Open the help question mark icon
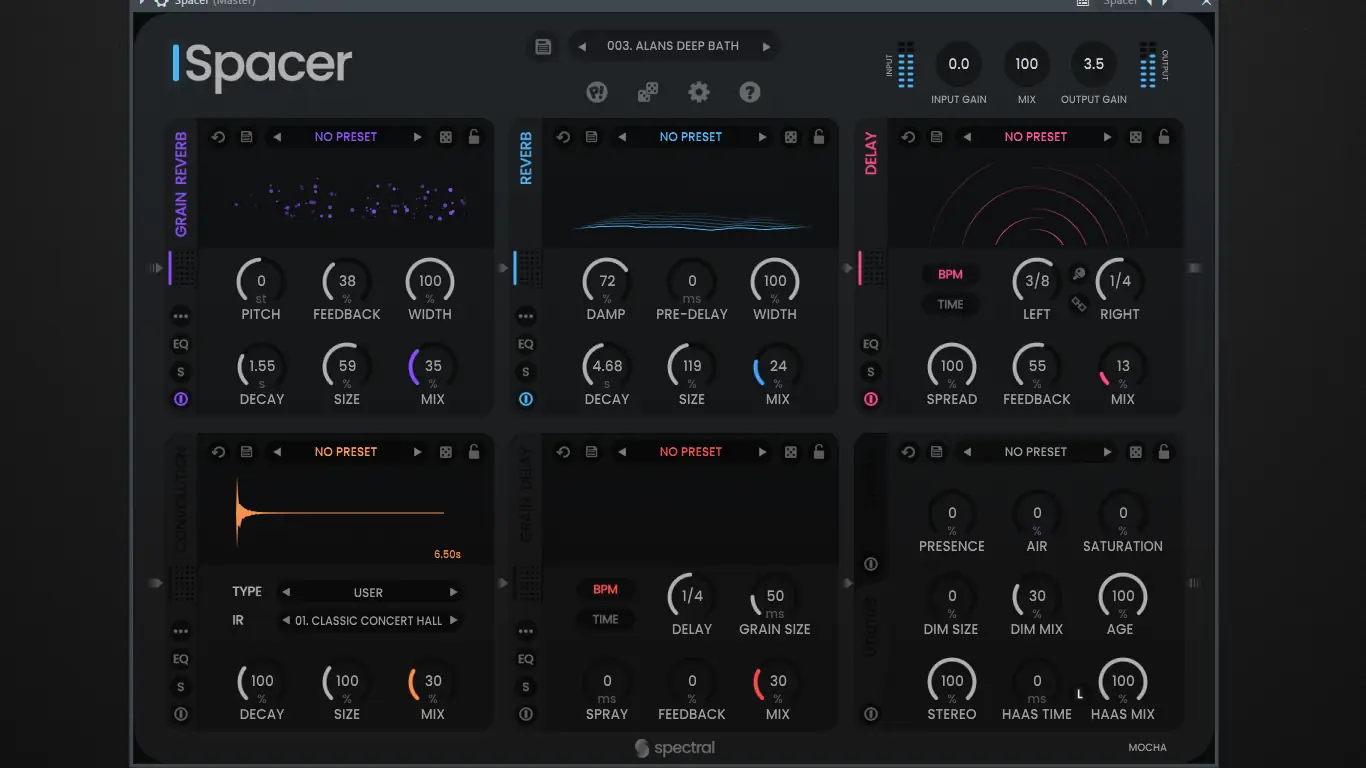Viewport: 1366px width, 768px height. tap(750, 93)
